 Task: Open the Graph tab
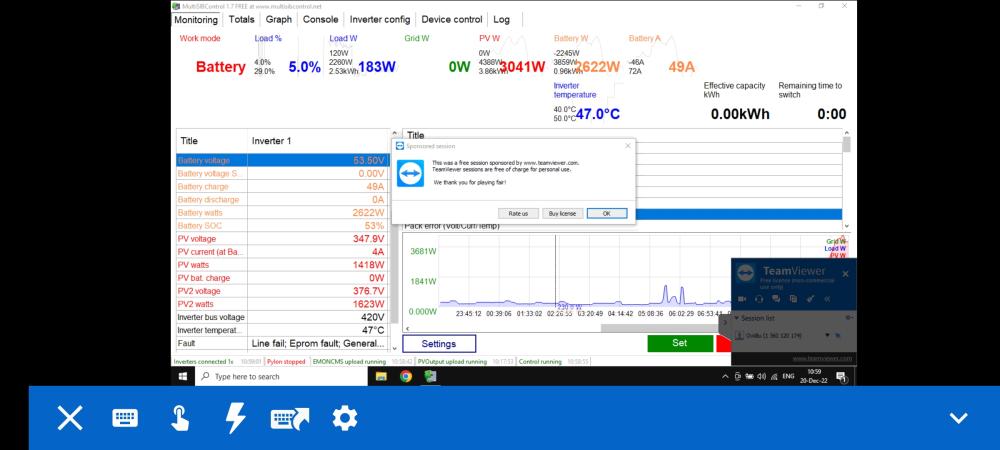click(279, 20)
